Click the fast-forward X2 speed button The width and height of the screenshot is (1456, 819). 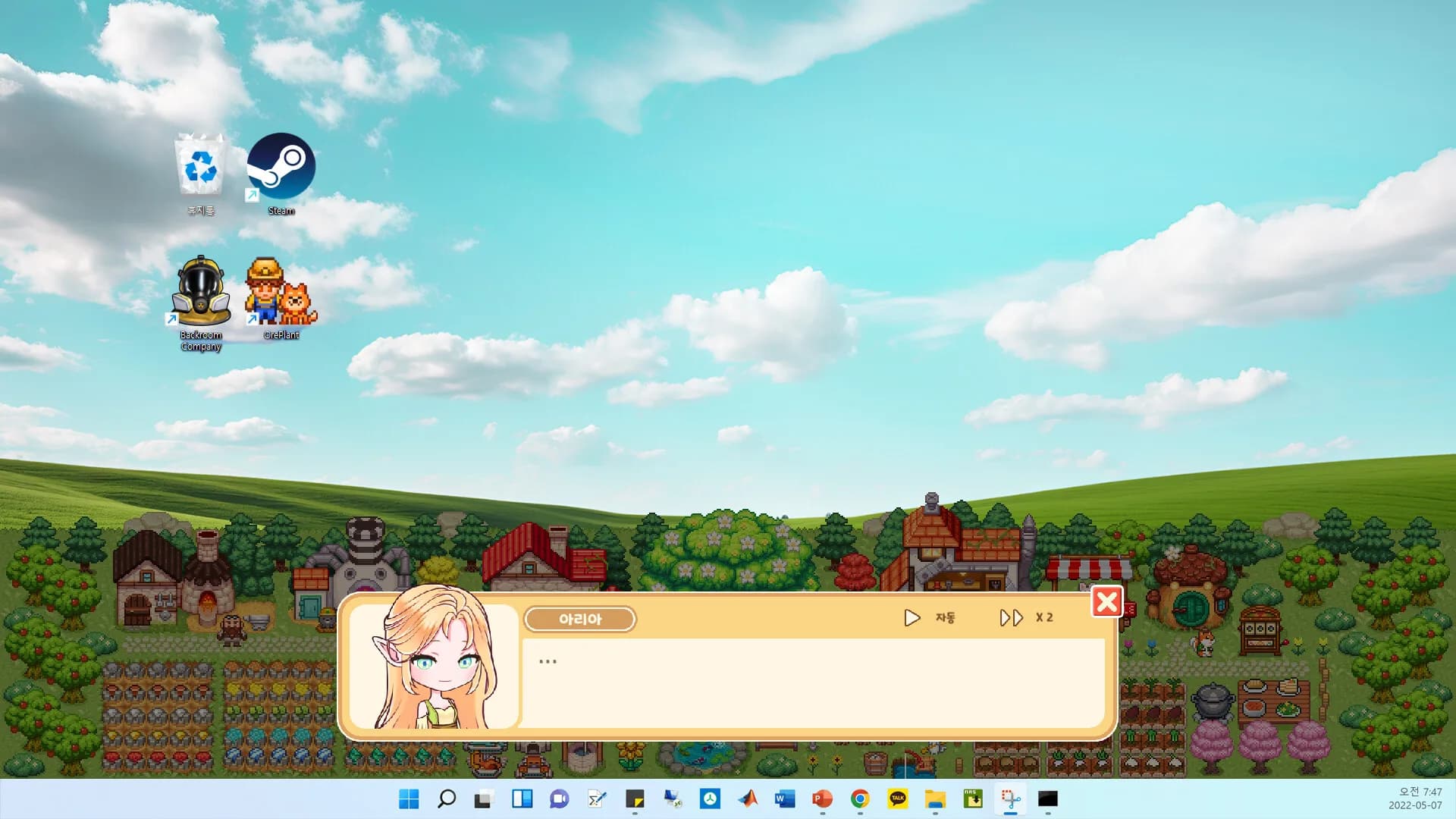point(1026,618)
